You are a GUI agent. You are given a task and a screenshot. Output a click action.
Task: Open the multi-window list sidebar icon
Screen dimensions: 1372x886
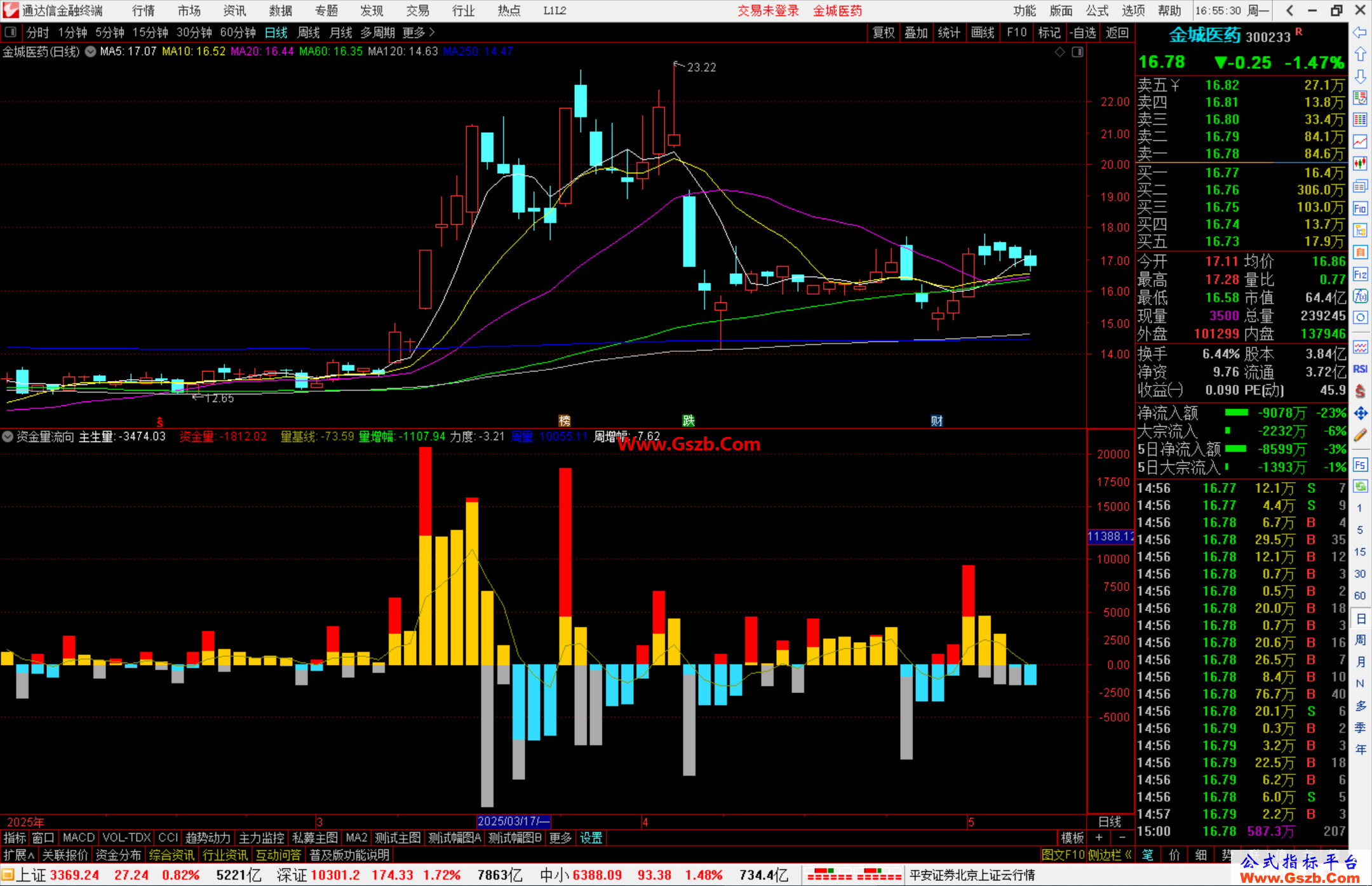coord(1360,186)
